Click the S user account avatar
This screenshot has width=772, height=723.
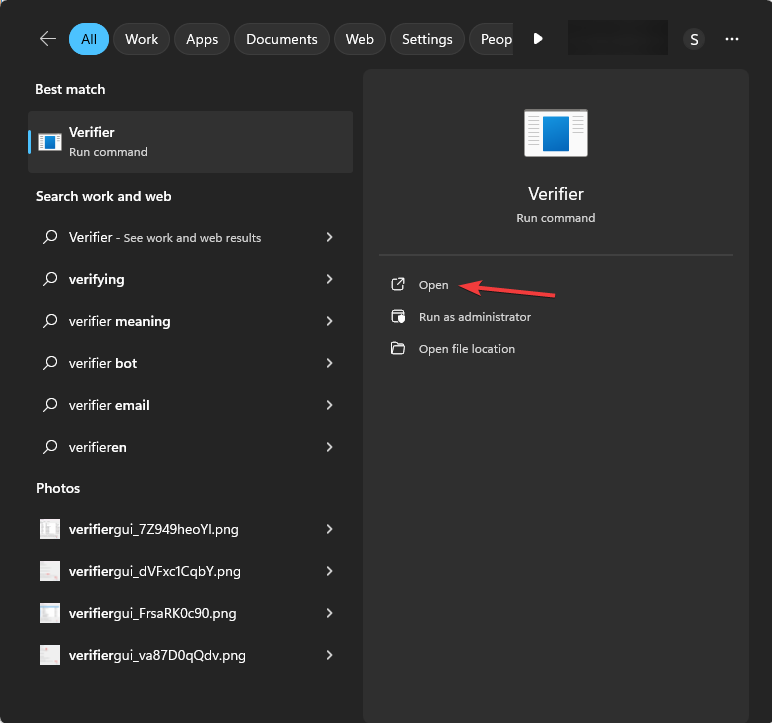pos(694,39)
